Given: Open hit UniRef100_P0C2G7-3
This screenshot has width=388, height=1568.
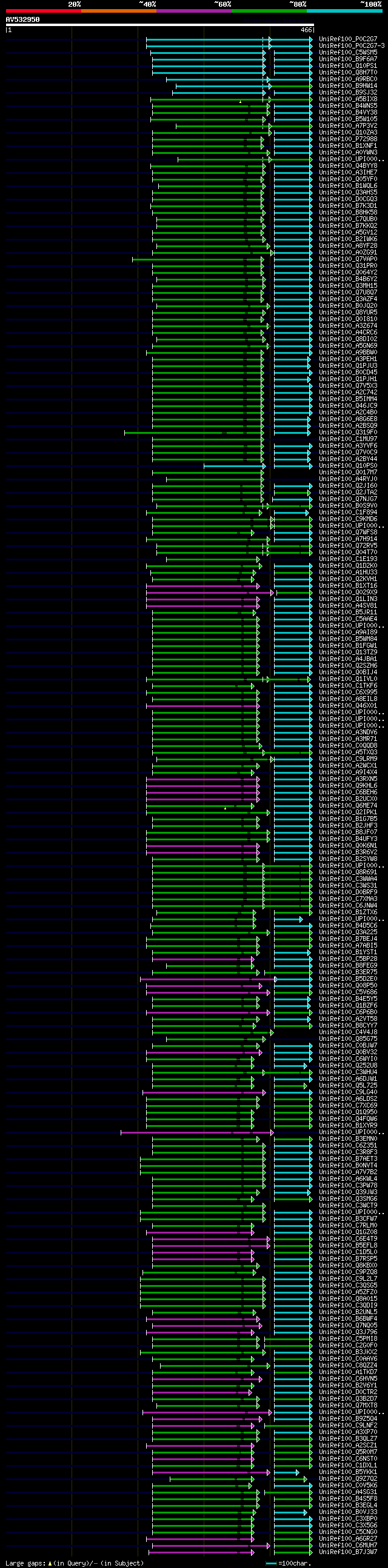Looking at the screenshot, I should [352, 45].
